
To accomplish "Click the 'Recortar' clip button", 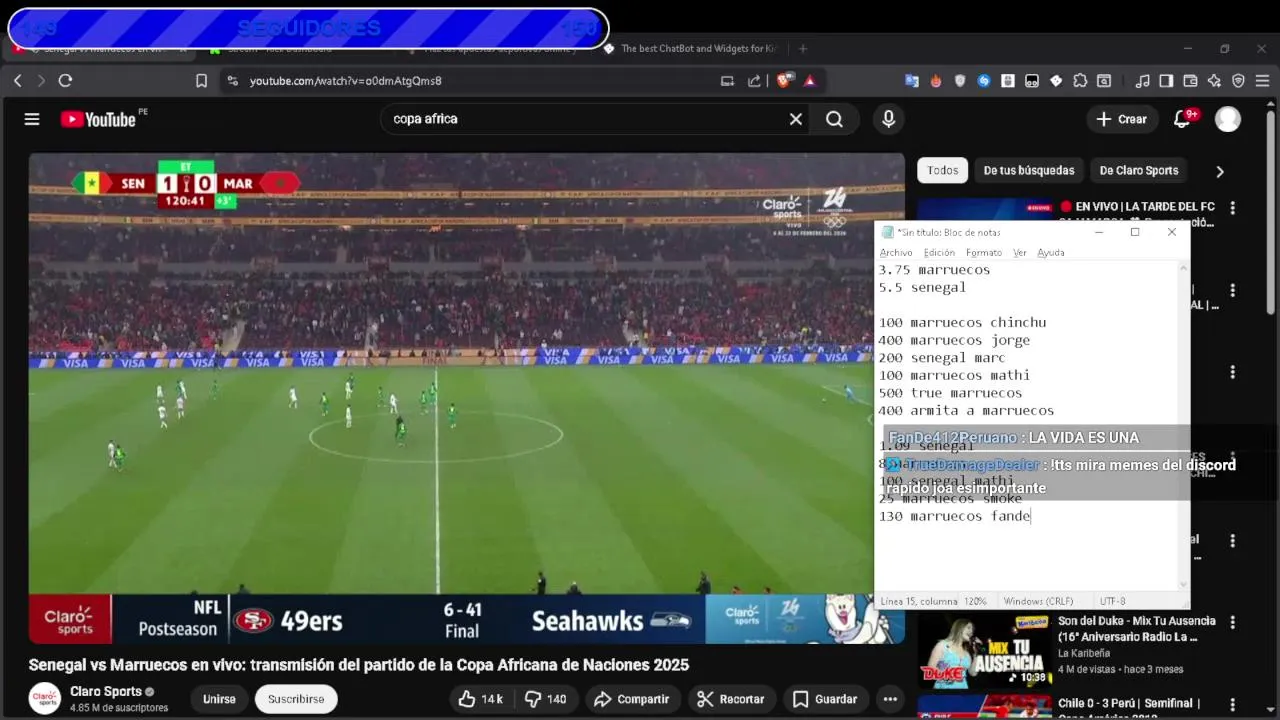I will [x=731, y=699].
